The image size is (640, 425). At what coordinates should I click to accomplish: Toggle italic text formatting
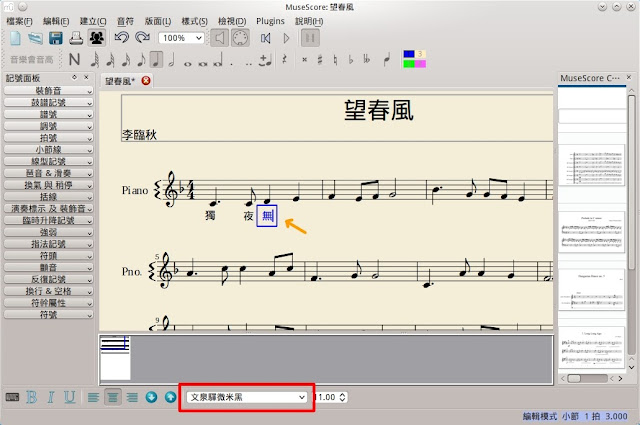coord(51,397)
